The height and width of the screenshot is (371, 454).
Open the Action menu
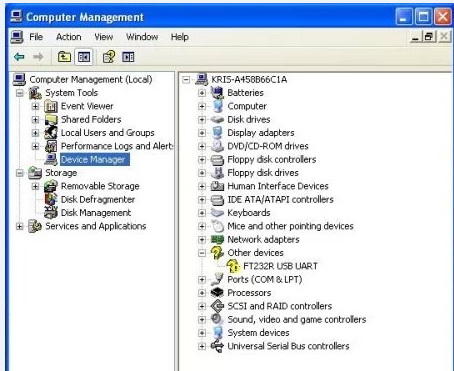(x=69, y=37)
